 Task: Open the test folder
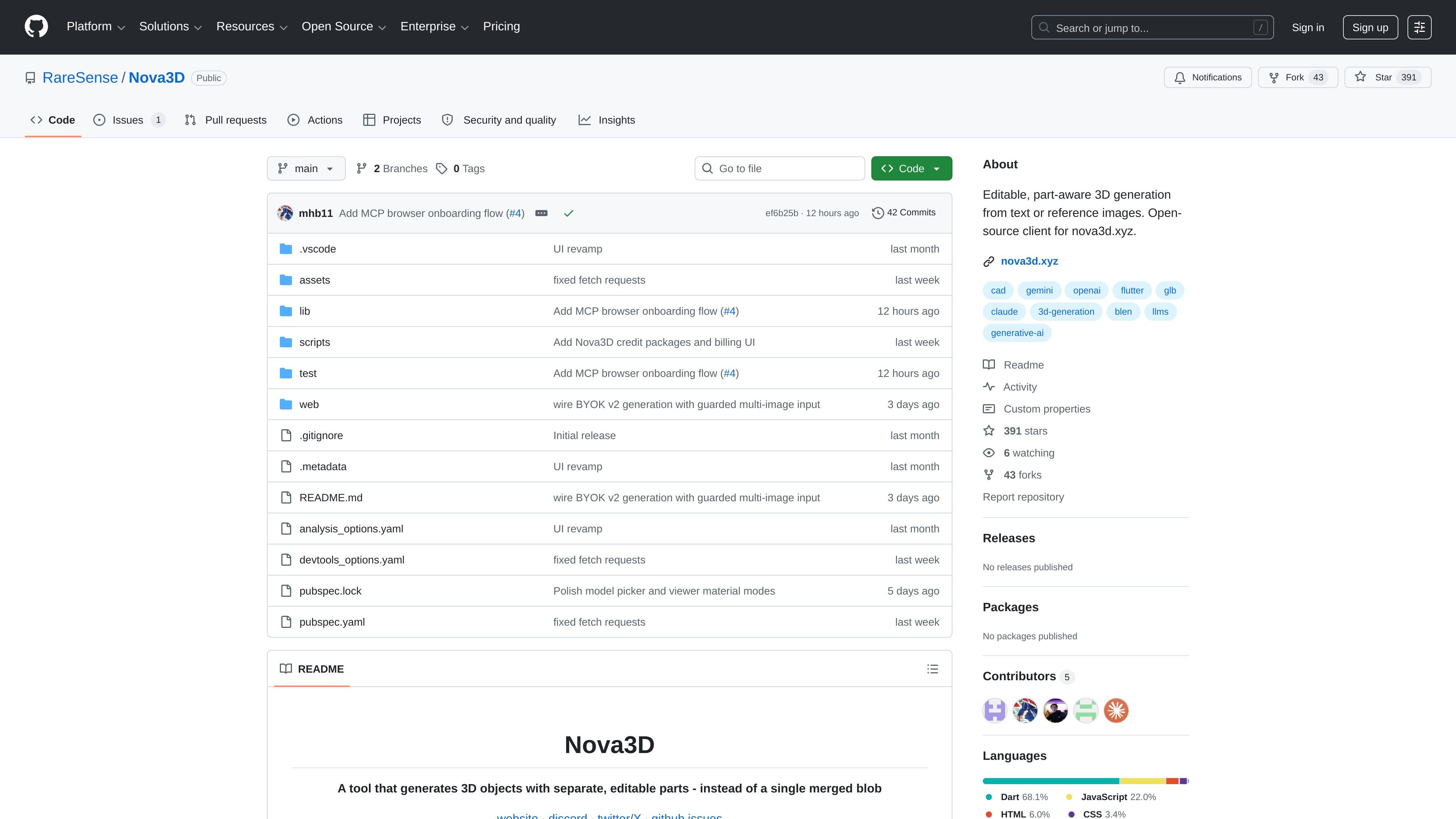click(308, 373)
